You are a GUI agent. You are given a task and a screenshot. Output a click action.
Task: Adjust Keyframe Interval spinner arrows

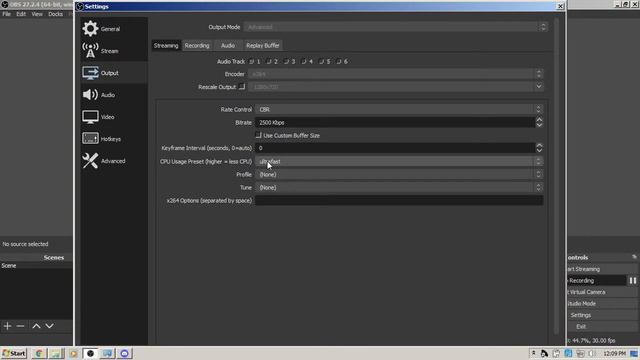(x=539, y=148)
